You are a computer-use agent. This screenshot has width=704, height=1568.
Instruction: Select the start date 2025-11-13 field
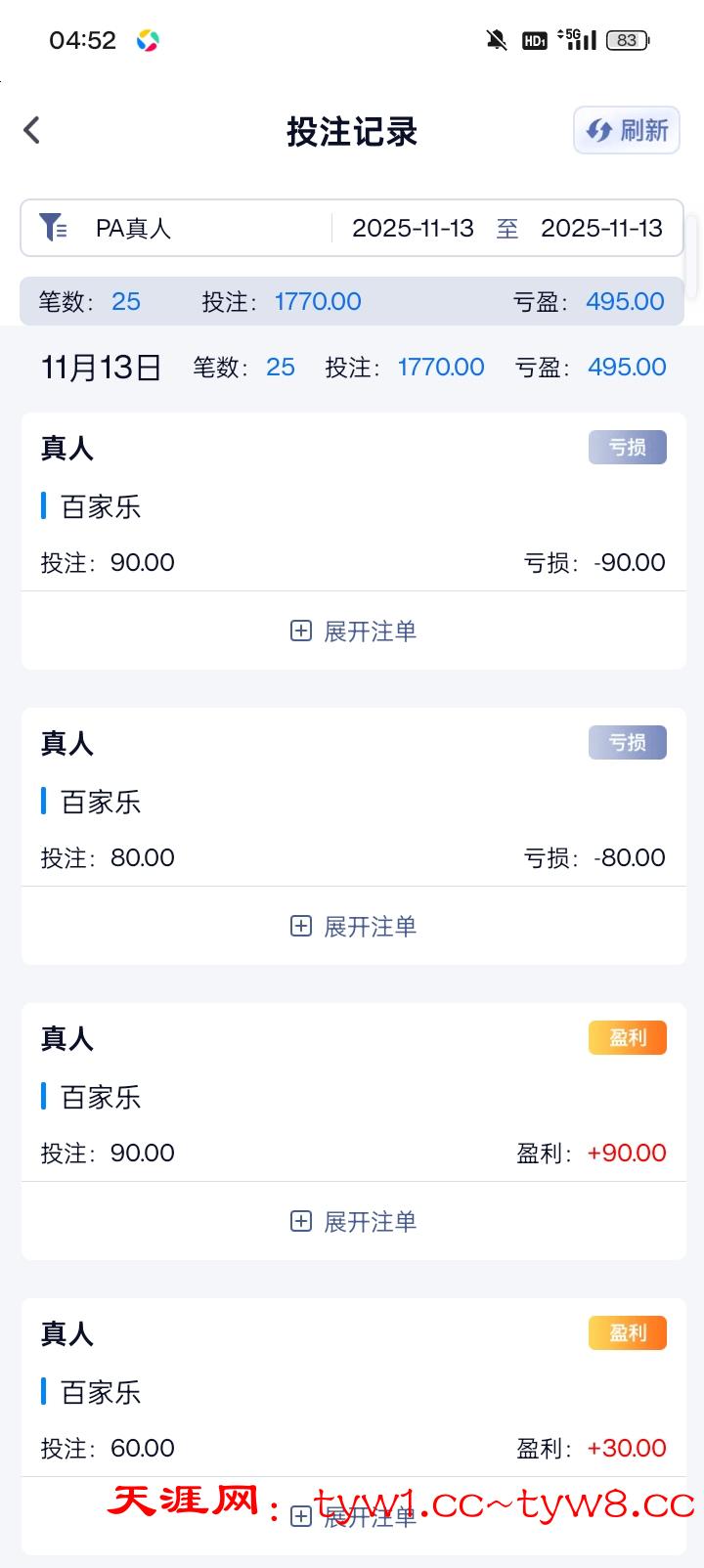(413, 229)
